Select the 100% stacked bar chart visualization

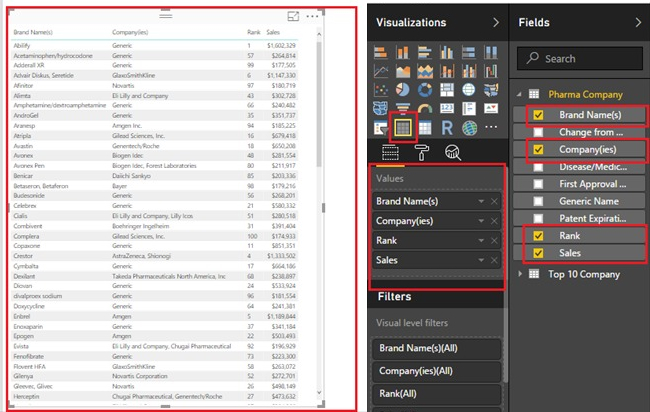tap(468, 53)
